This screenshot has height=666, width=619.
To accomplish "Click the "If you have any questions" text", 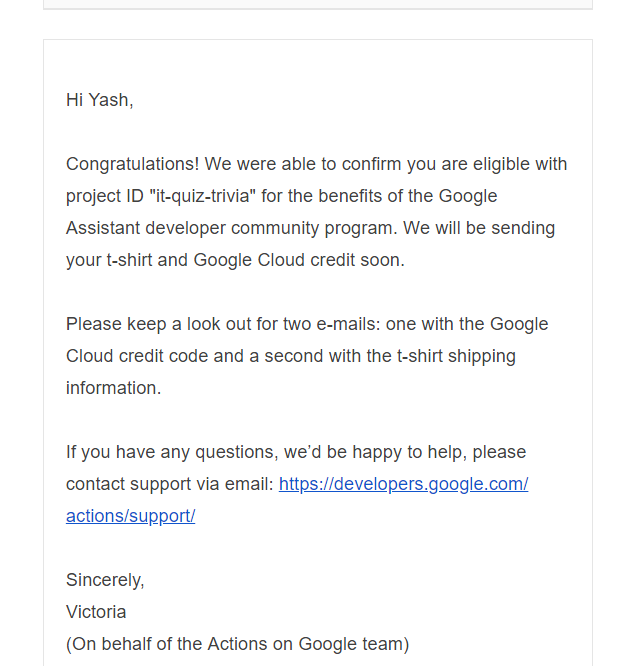I will (172, 452).
